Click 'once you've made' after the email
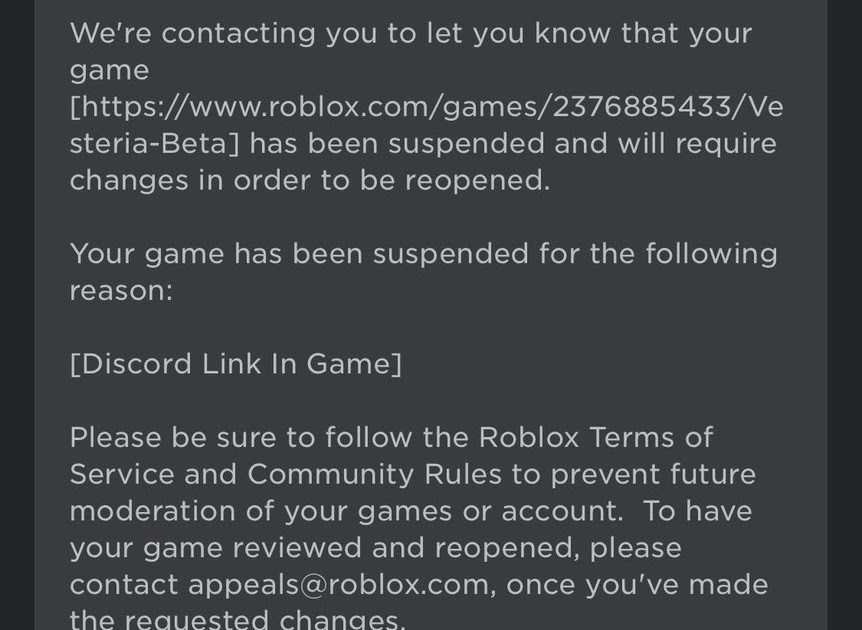 637,585
